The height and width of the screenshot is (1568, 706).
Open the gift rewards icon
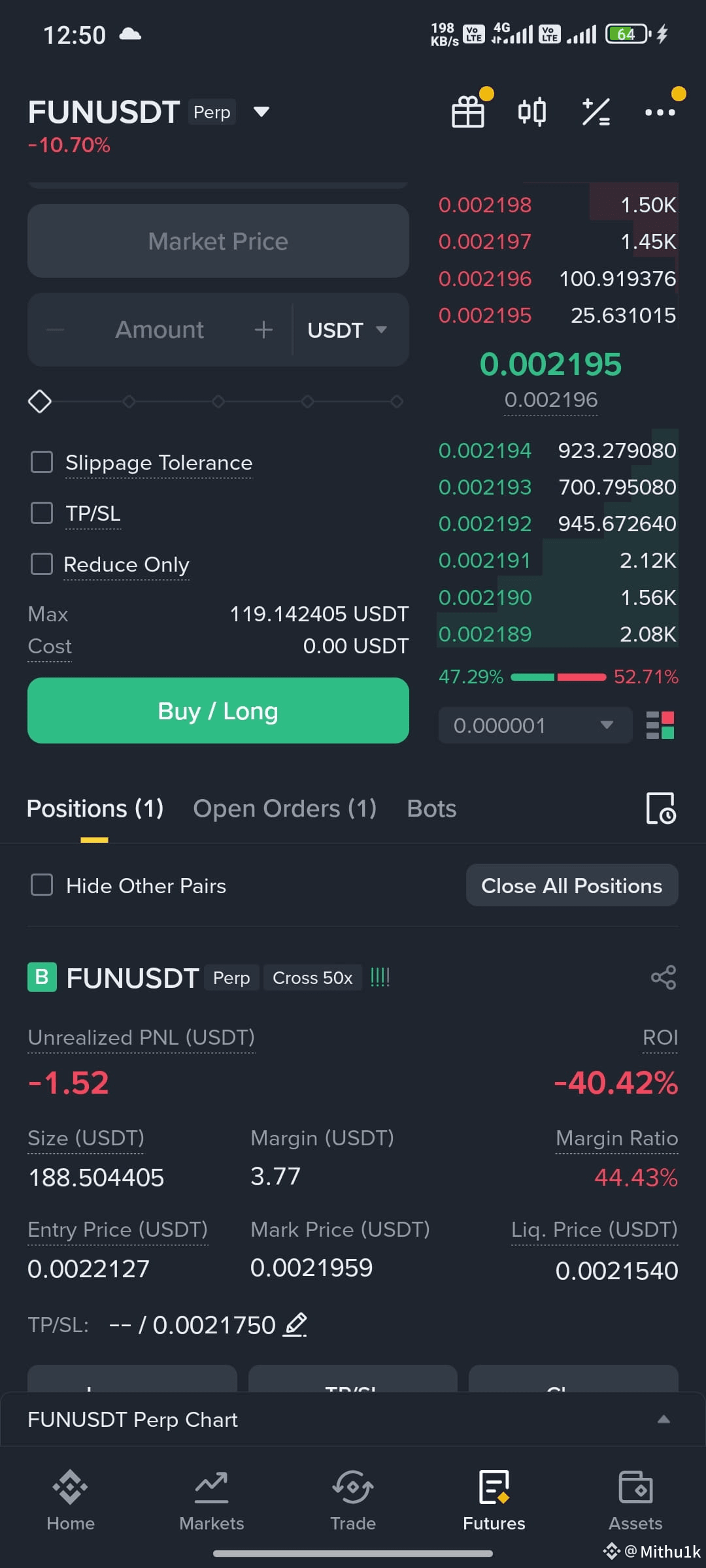coord(468,112)
